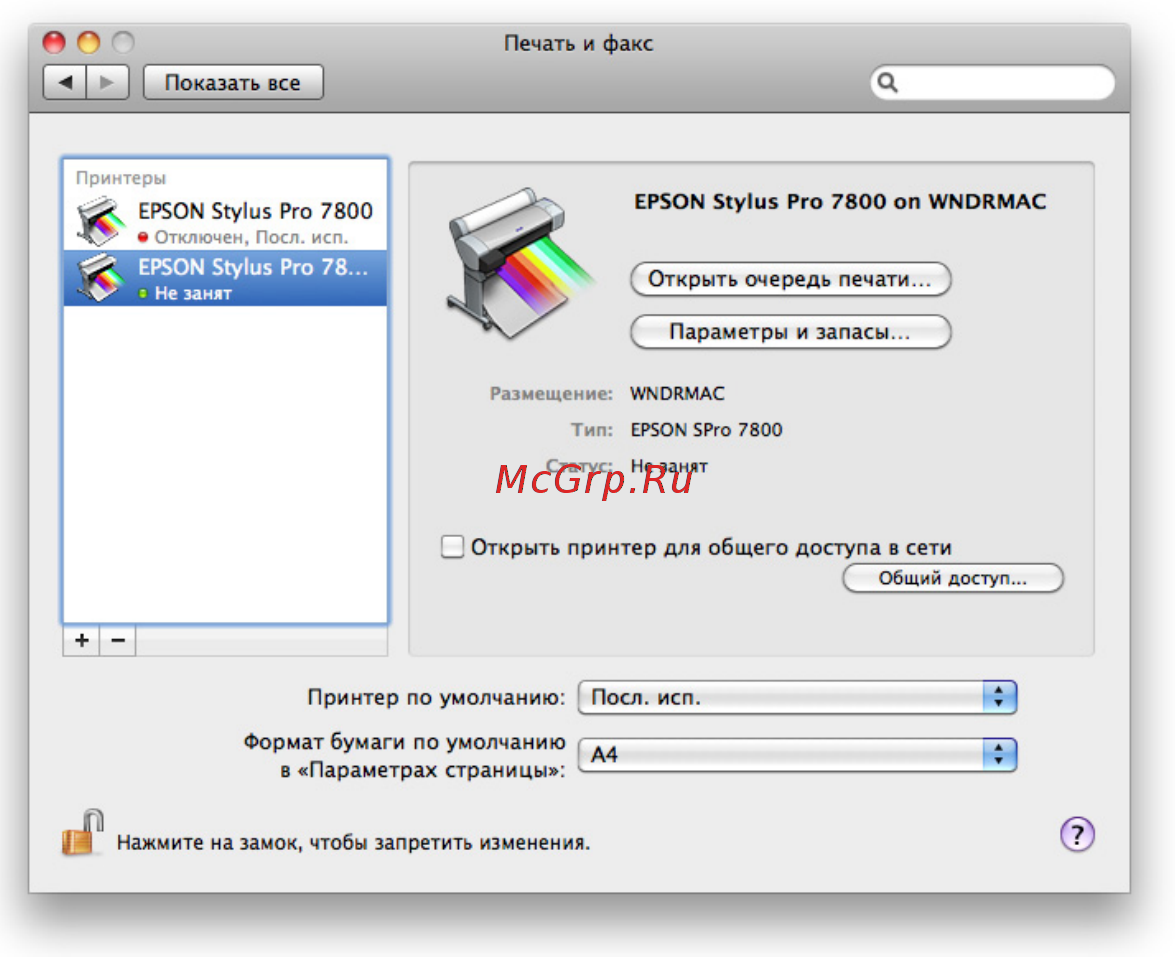
Task: Add a printer with the plus button
Action: click(81, 640)
